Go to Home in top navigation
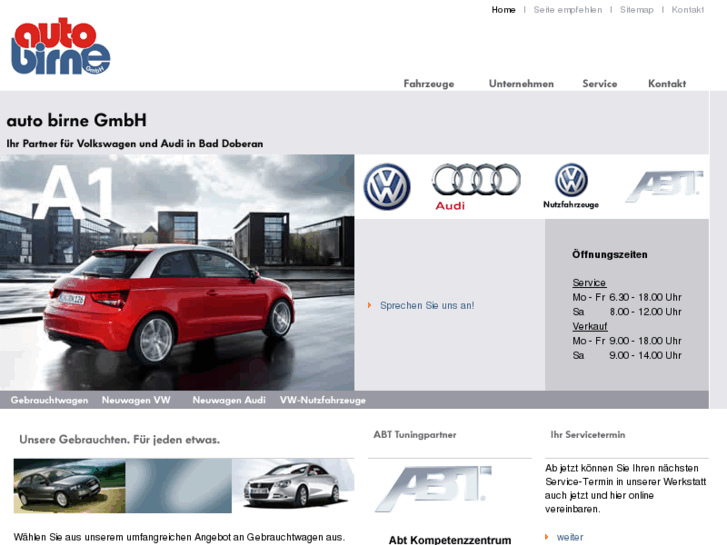The image size is (727, 545). click(504, 10)
